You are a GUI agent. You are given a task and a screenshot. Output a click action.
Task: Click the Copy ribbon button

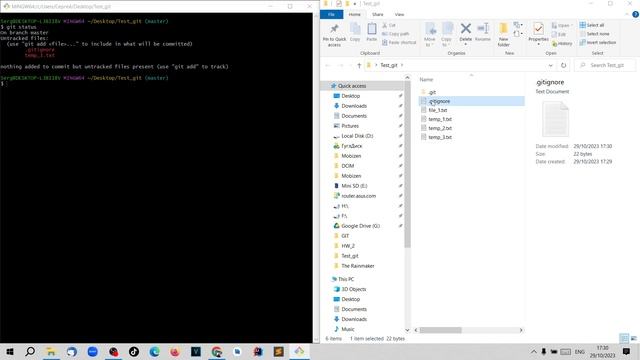[x=355, y=32]
